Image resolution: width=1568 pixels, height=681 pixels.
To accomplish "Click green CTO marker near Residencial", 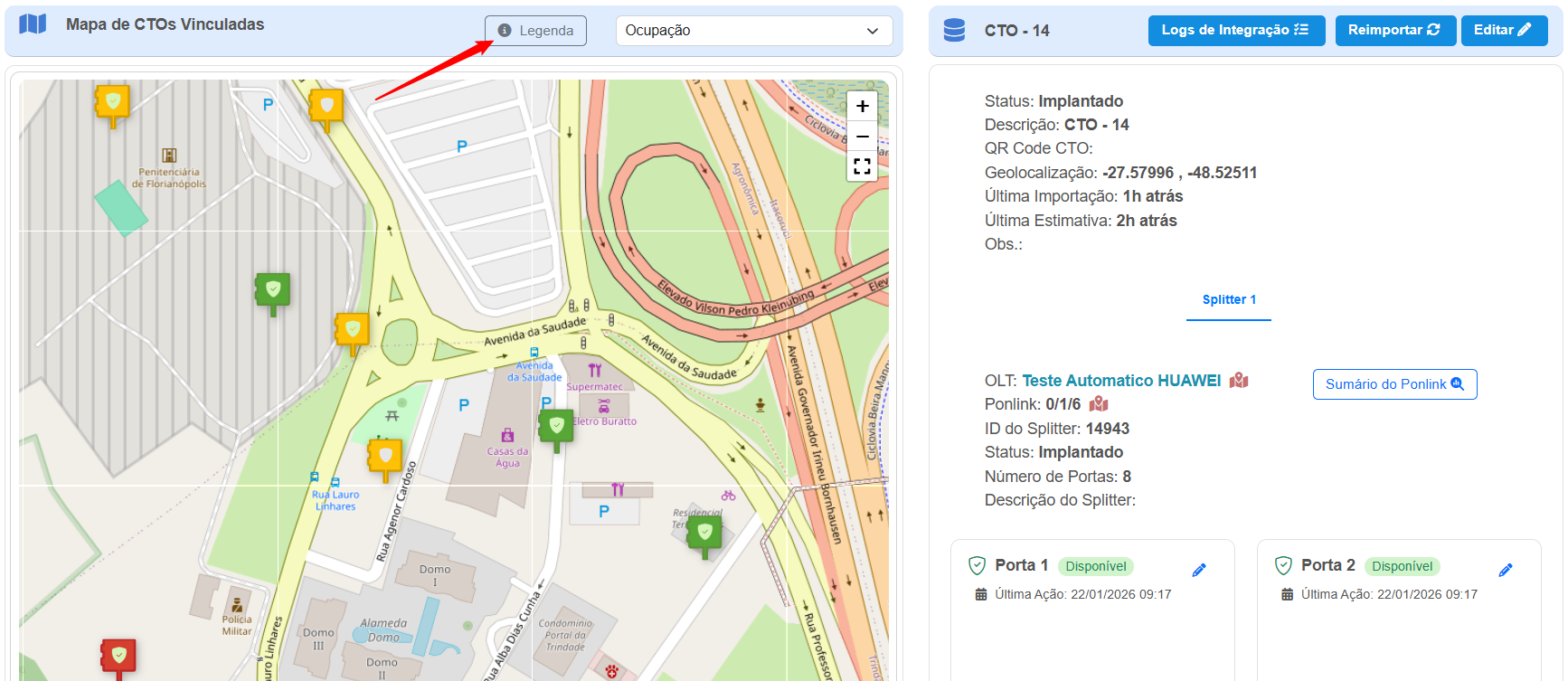I will click(x=704, y=533).
